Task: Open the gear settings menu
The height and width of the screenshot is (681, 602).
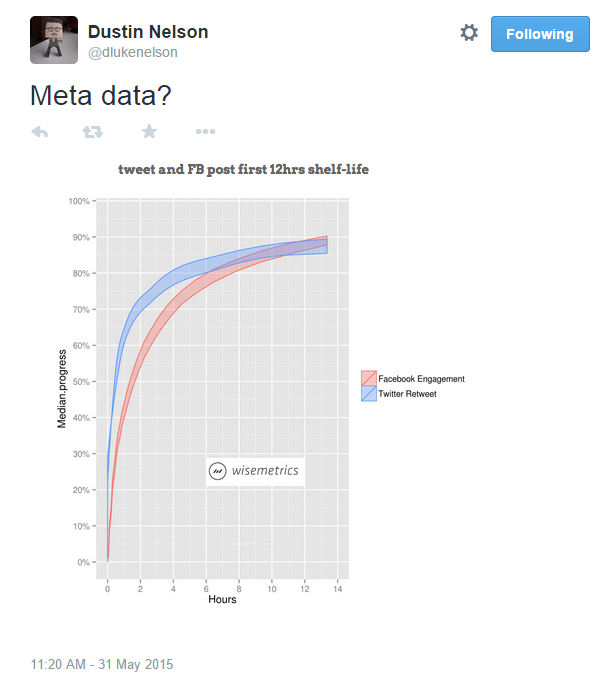Action: pyautogui.click(x=469, y=33)
